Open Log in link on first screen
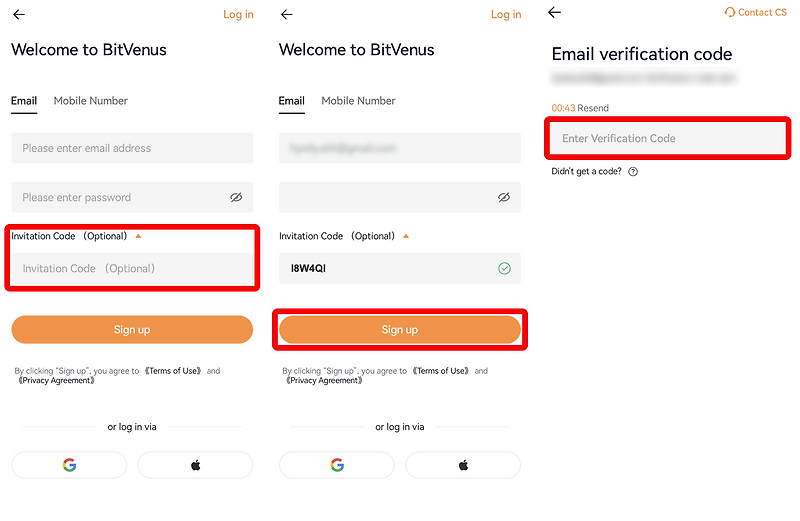Image resolution: width=800 pixels, height=521 pixels. click(x=238, y=14)
